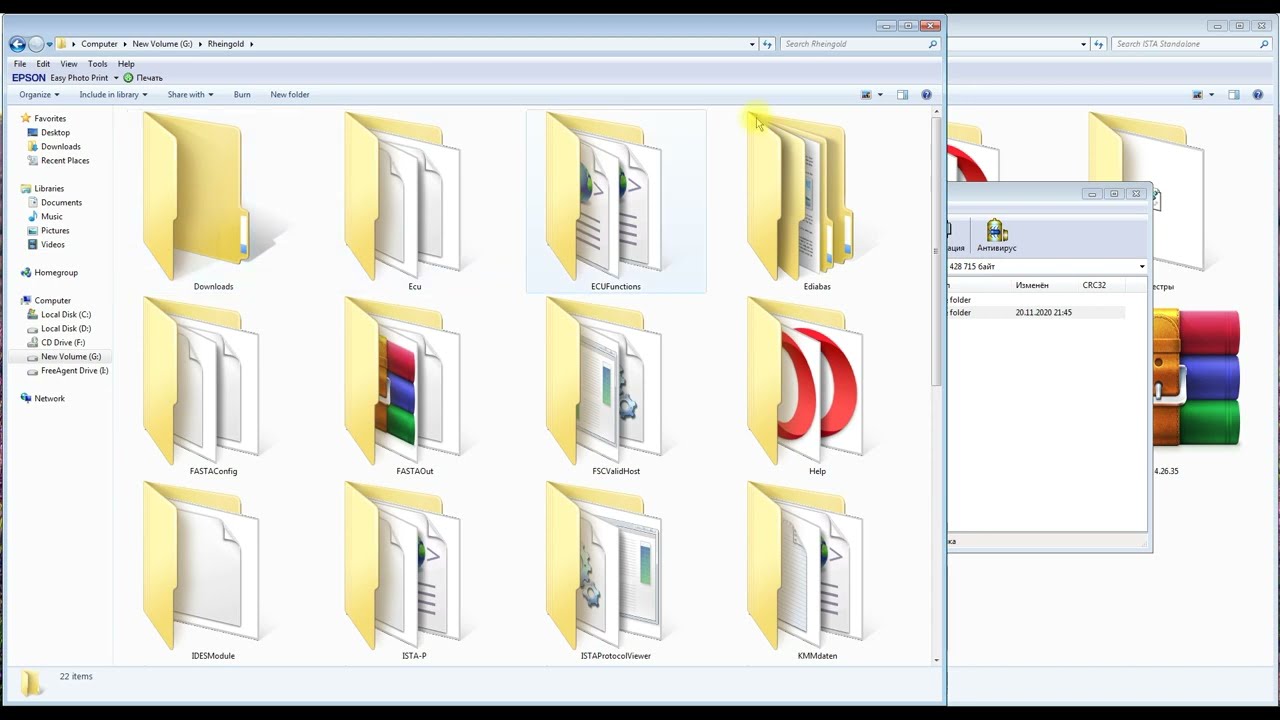Screen dimensions: 1280x720
Task: Select FreeAgent Drive in sidebar
Action: click(x=74, y=371)
